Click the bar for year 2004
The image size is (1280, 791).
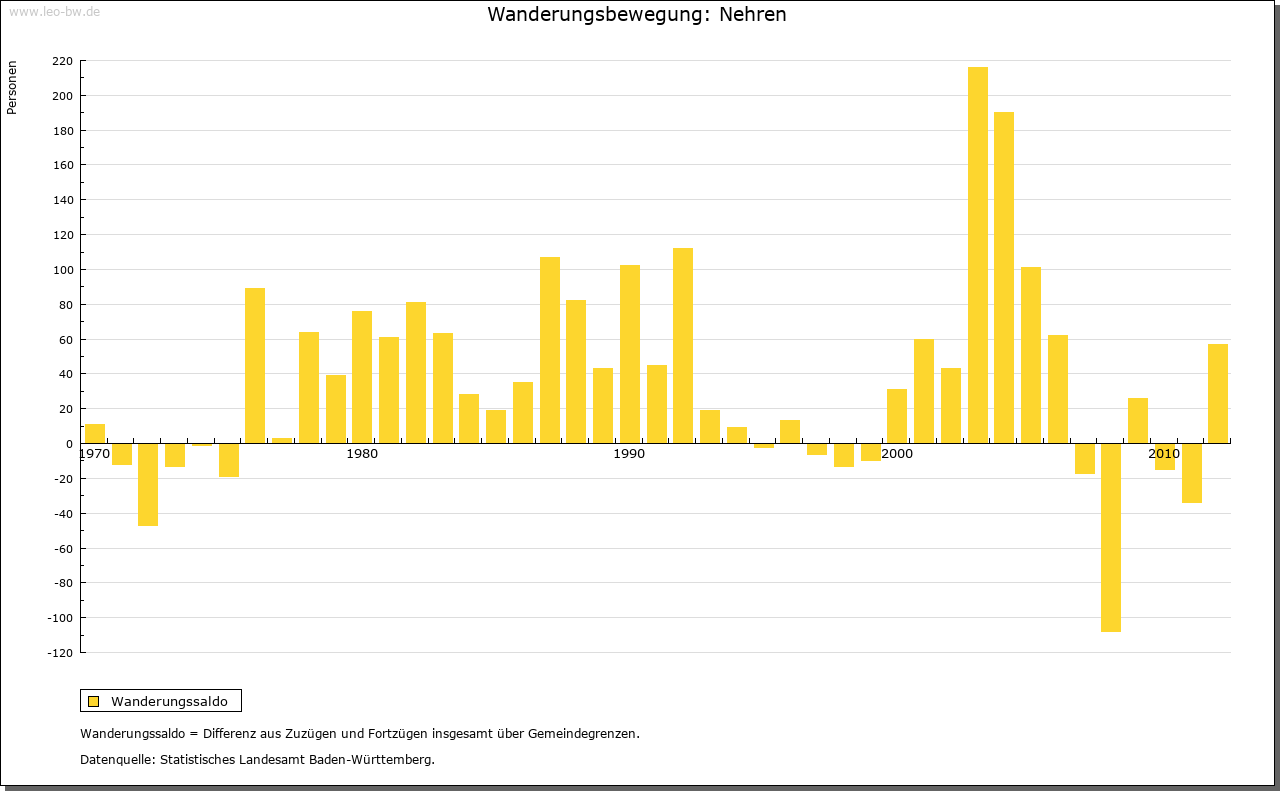click(x=1004, y=277)
